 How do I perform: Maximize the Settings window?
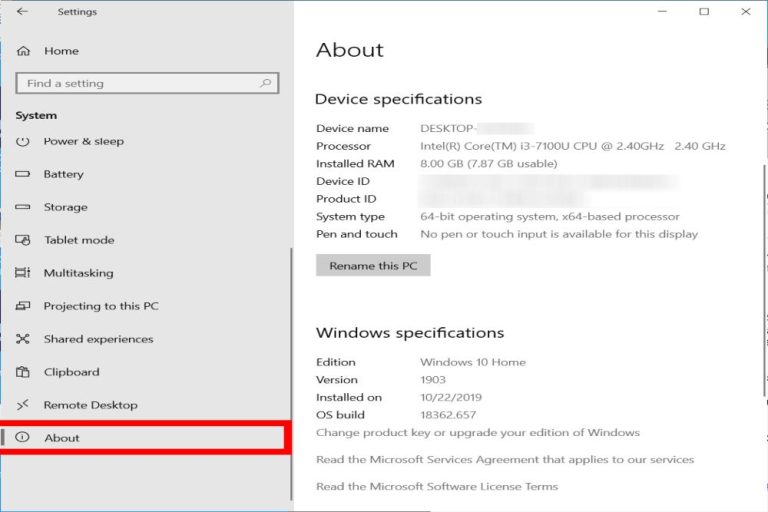[x=703, y=12]
